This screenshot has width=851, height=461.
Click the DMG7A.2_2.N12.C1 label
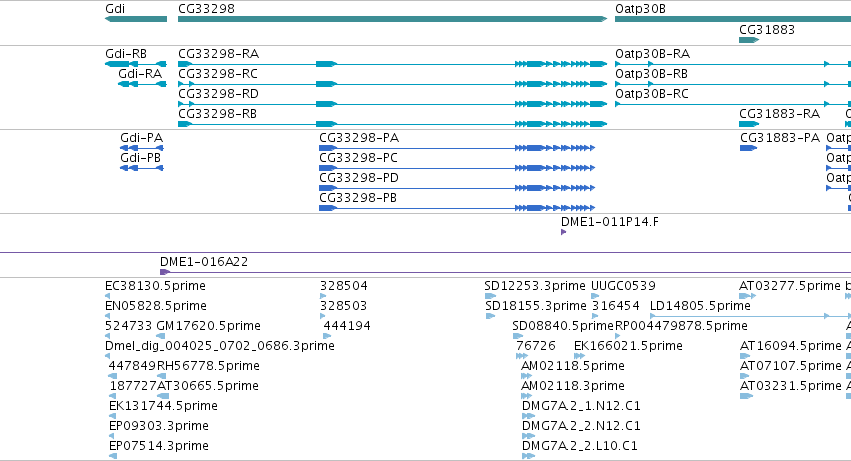[581, 426]
